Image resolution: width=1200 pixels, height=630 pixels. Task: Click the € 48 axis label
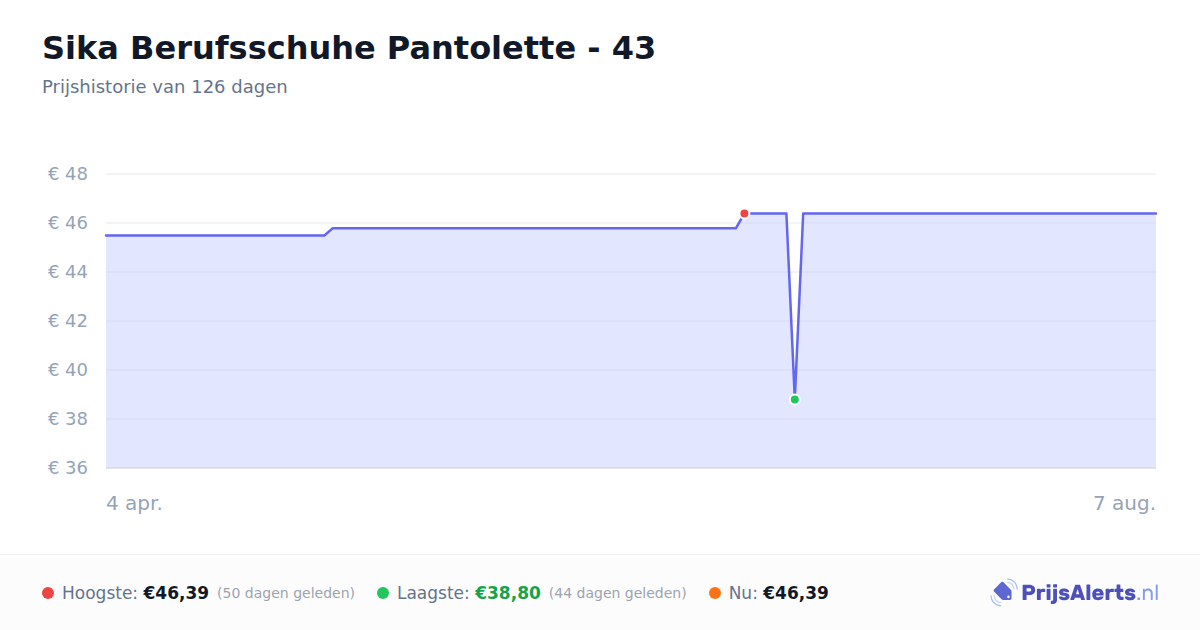pyautogui.click(x=68, y=174)
